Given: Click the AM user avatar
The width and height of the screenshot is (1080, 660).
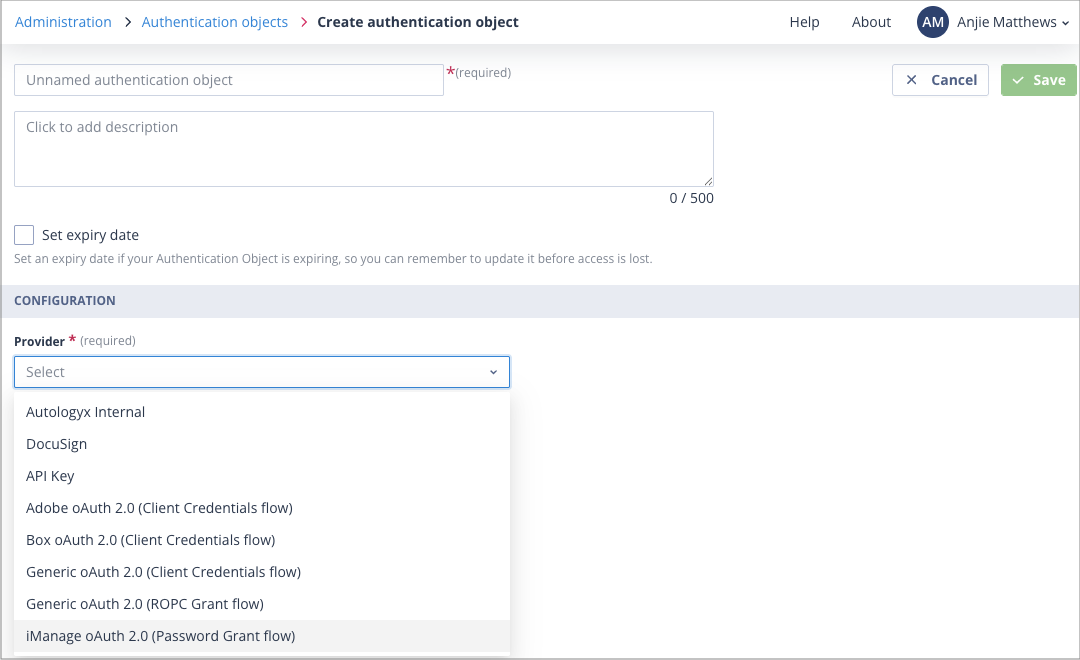Looking at the screenshot, I should tap(932, 22).
